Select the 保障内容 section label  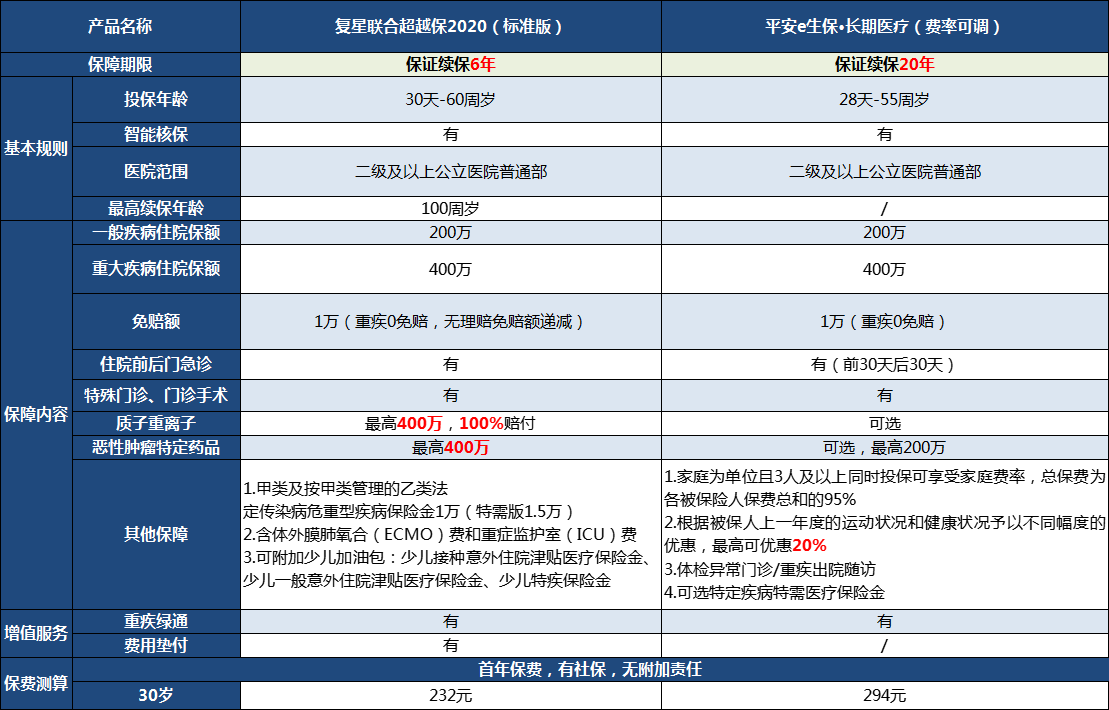(x=36, y=414)
